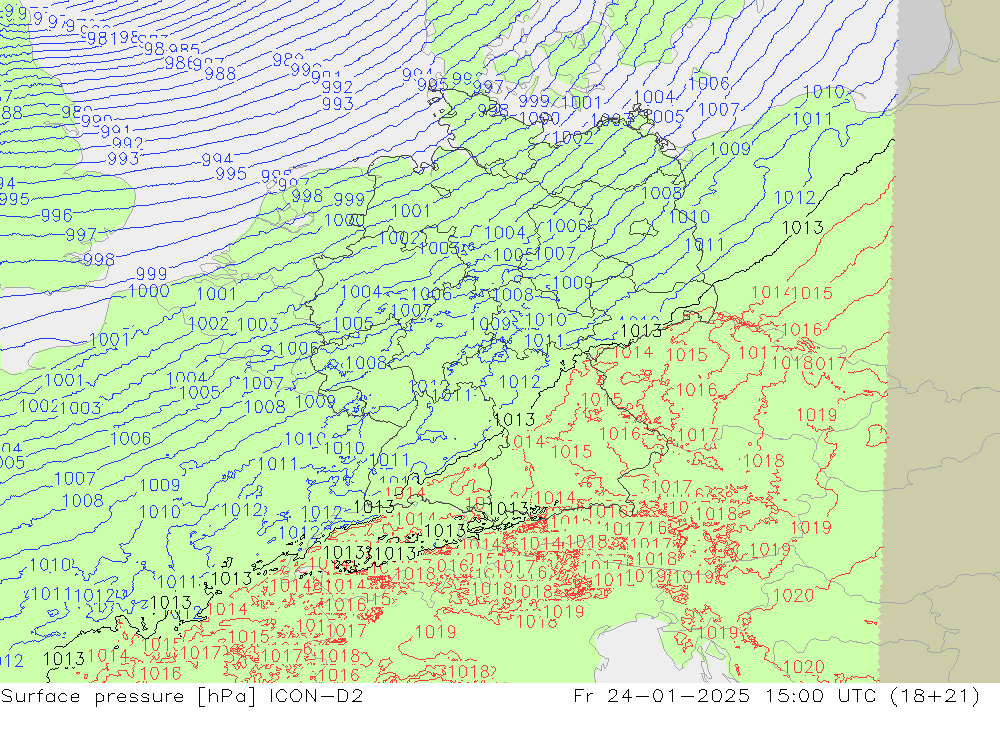The width and height of the screenshot is (1000, 733).
Task: Click the 'ICON-D2' model name in caption
Action: pos(316,695)
